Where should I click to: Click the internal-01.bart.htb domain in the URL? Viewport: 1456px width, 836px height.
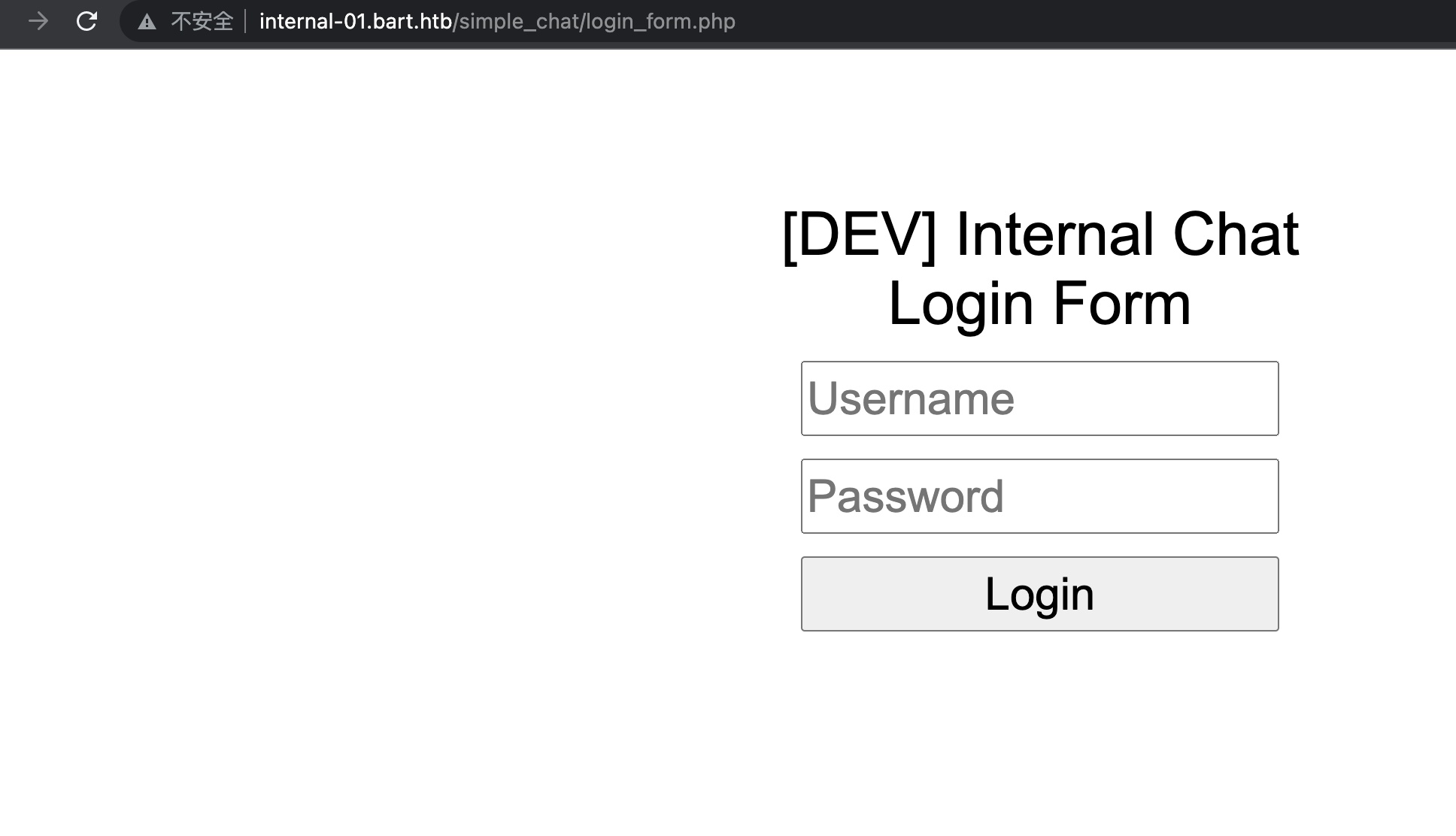pos(355,21)
